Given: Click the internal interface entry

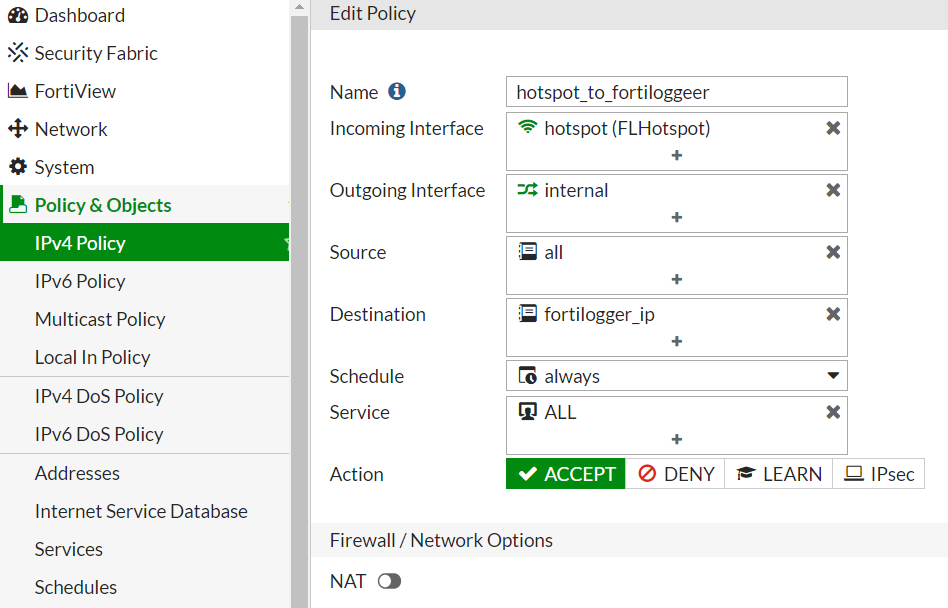Looking at the screenshot, I should [576, 190].
